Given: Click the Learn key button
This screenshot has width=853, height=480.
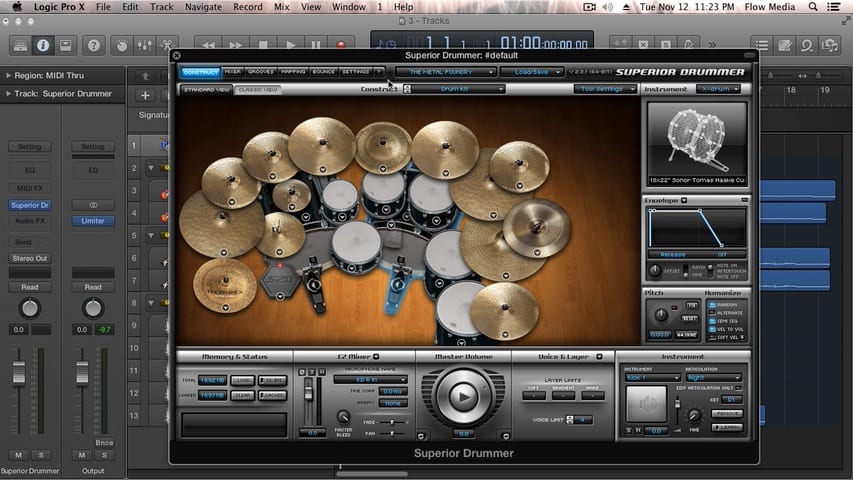Looking at the screenshot, I should coord(725,426).
